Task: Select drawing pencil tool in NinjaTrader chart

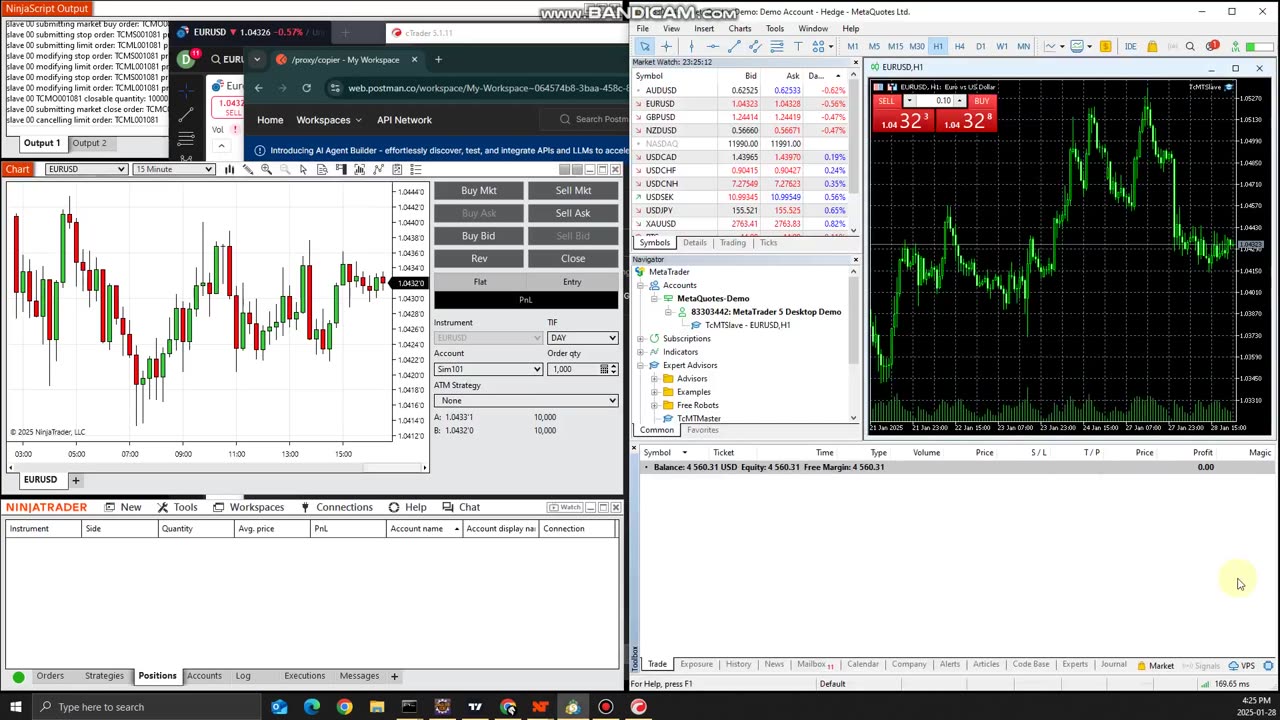Action: [248, 169]
